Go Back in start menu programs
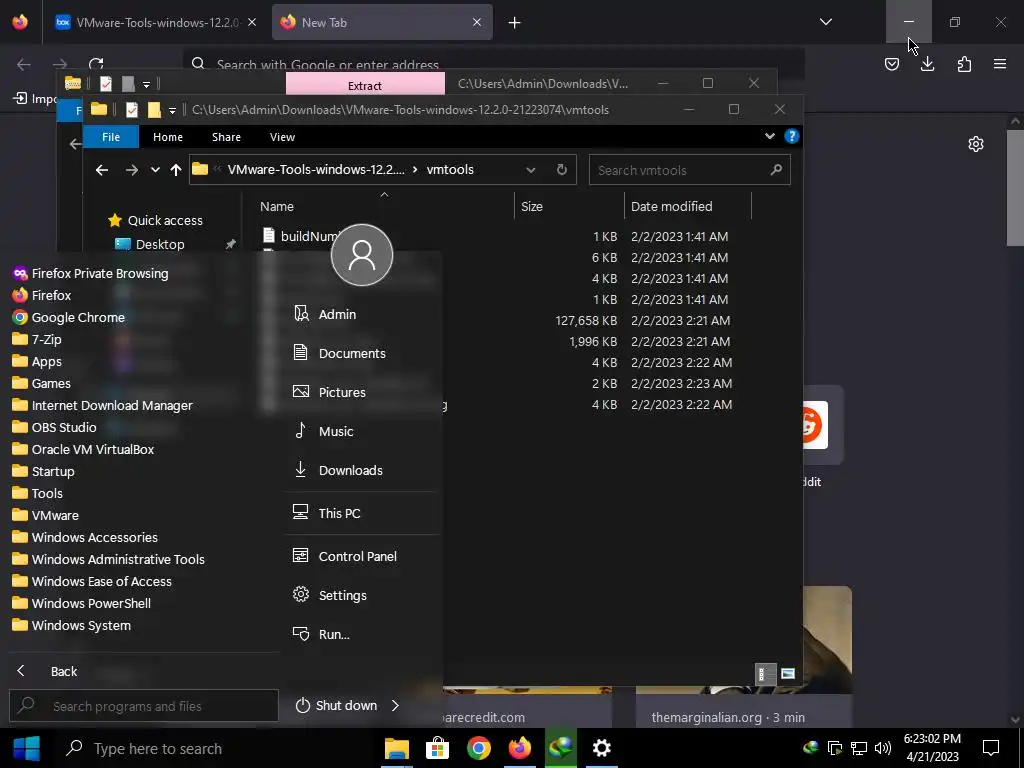This screenshot has height=768, width=1024. pos(47,671)
